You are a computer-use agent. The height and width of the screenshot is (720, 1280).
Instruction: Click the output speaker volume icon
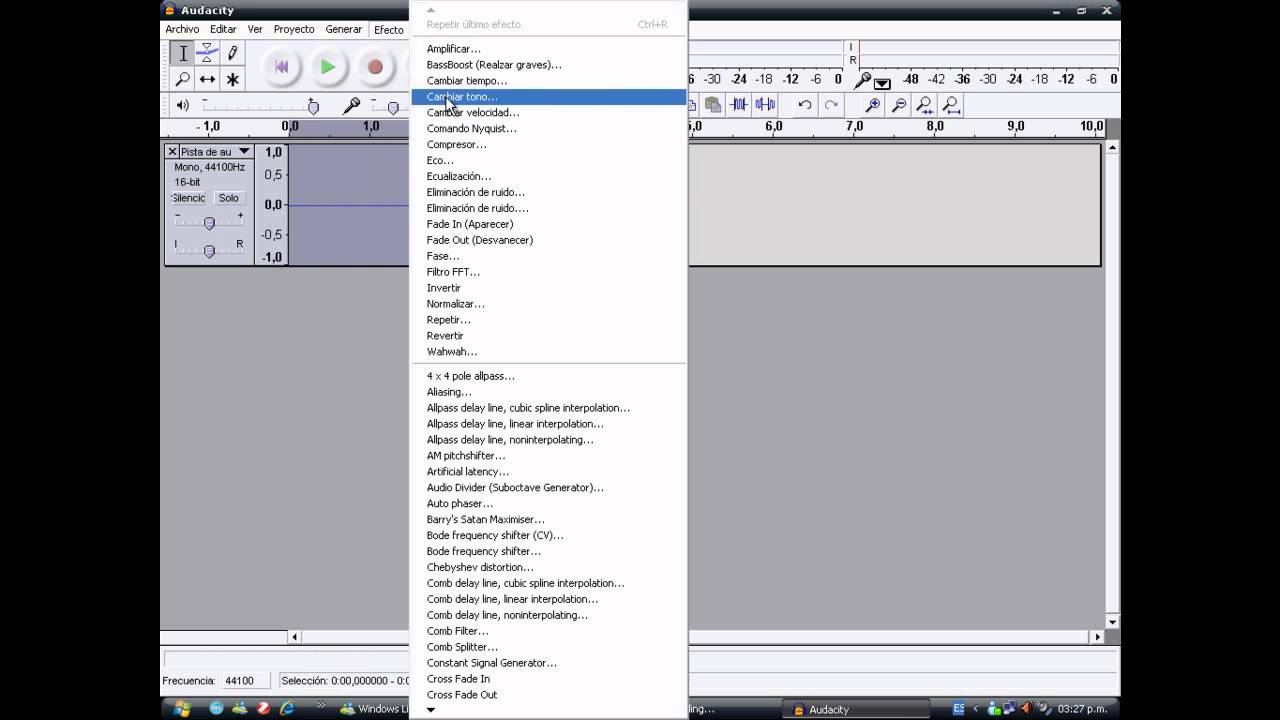(182, 105)
